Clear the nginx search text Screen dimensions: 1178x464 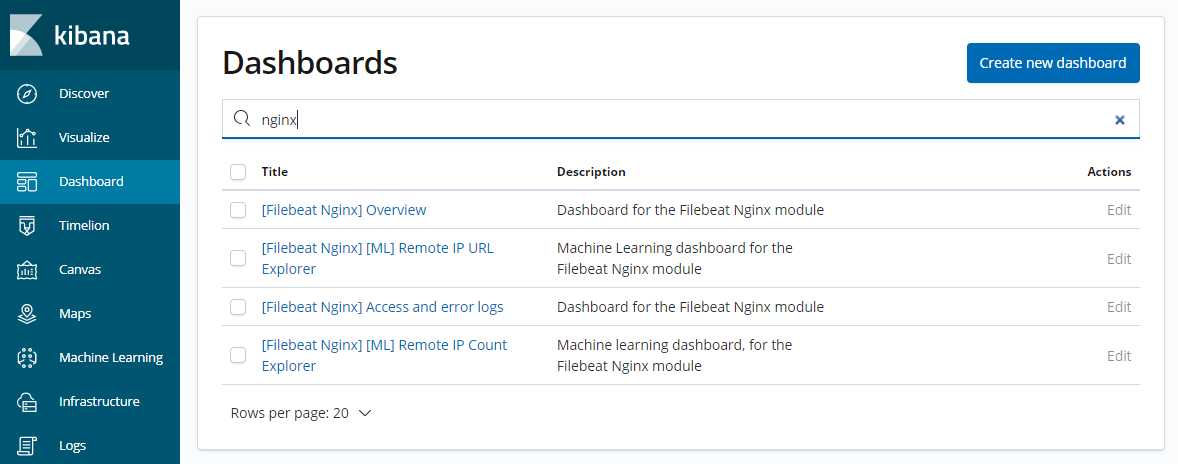1119,119
